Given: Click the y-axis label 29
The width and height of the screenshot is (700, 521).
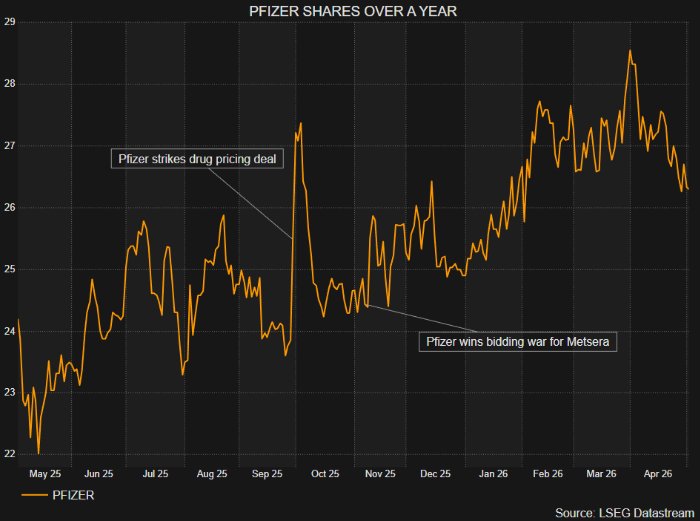Looking at the screenshot, I should (x=9, y=21).
